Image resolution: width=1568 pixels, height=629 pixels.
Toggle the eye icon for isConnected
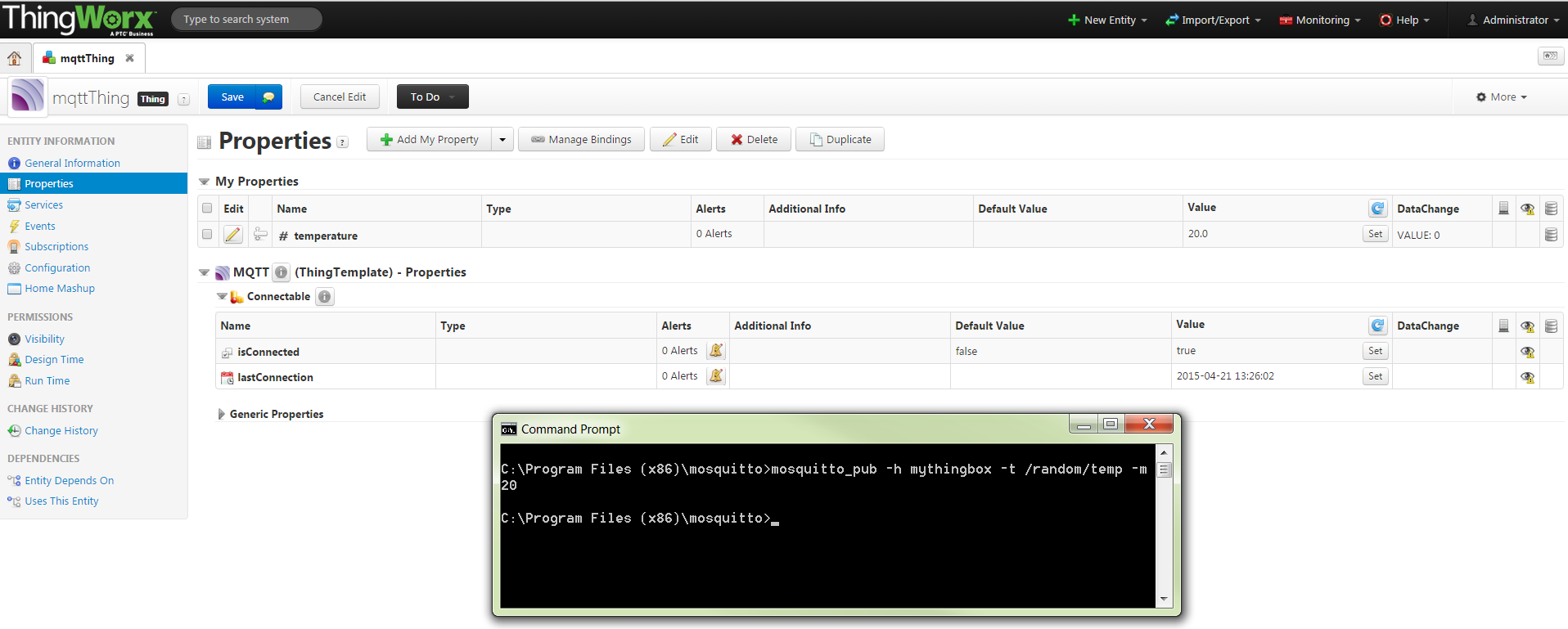coord(1527,352)
